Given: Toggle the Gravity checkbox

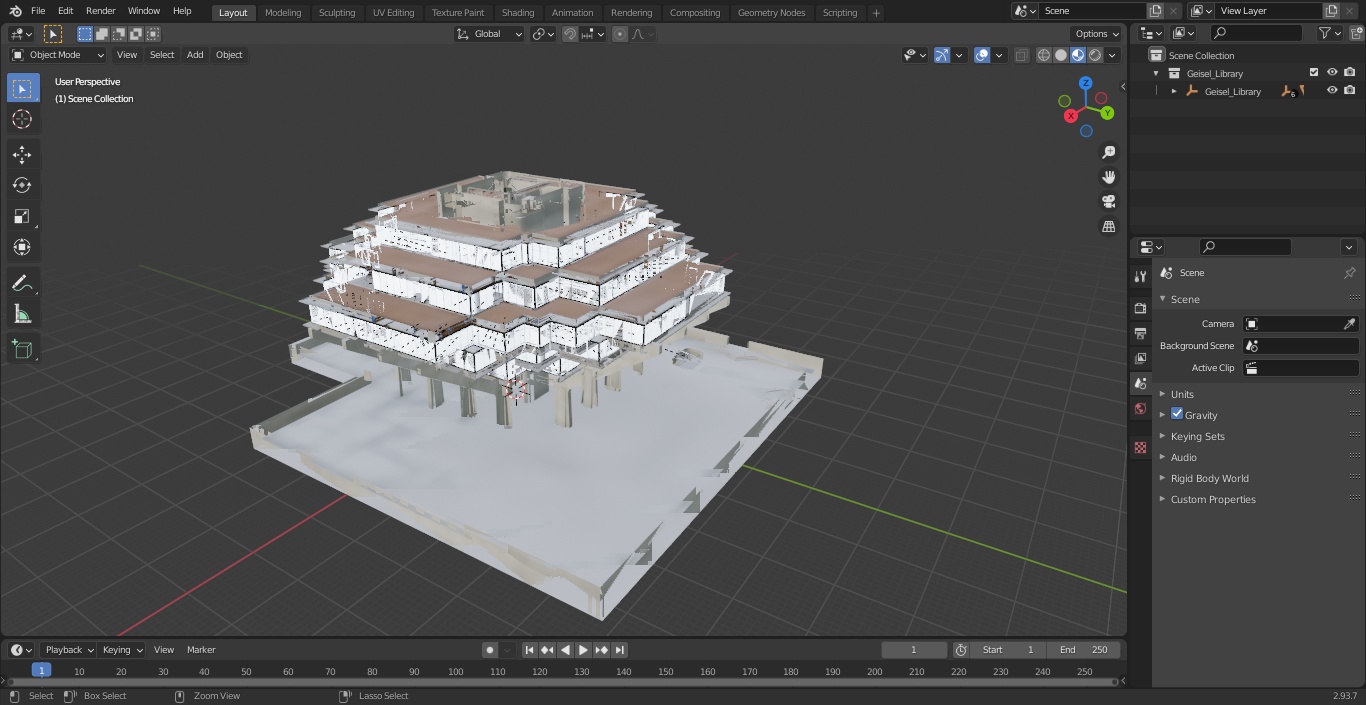Looking at the screenshot, I should tap(1177, 414).
